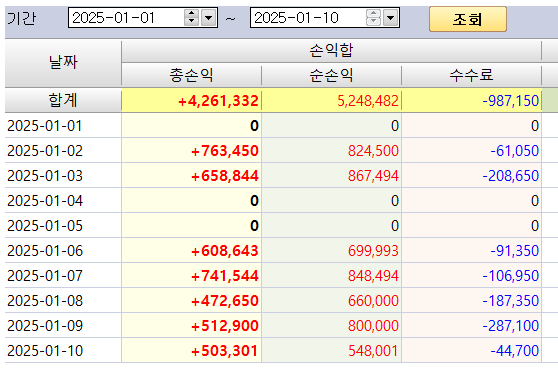Click 수수료 cell -61,050
The width and height of the screenshot is (558, 371).
coord(472,150)
